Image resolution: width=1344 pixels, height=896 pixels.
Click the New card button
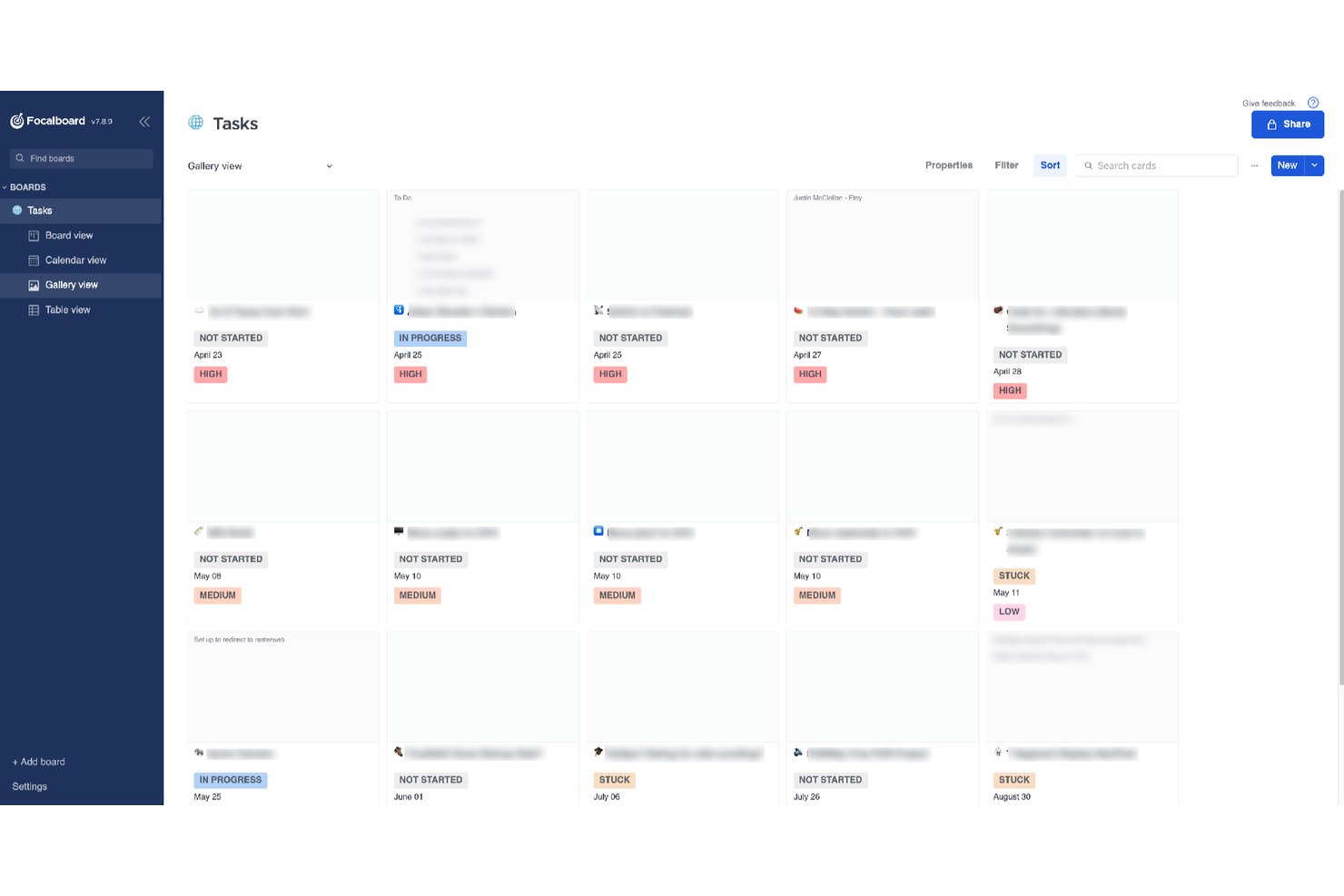pyautogui.click(x=1287, y=165)
